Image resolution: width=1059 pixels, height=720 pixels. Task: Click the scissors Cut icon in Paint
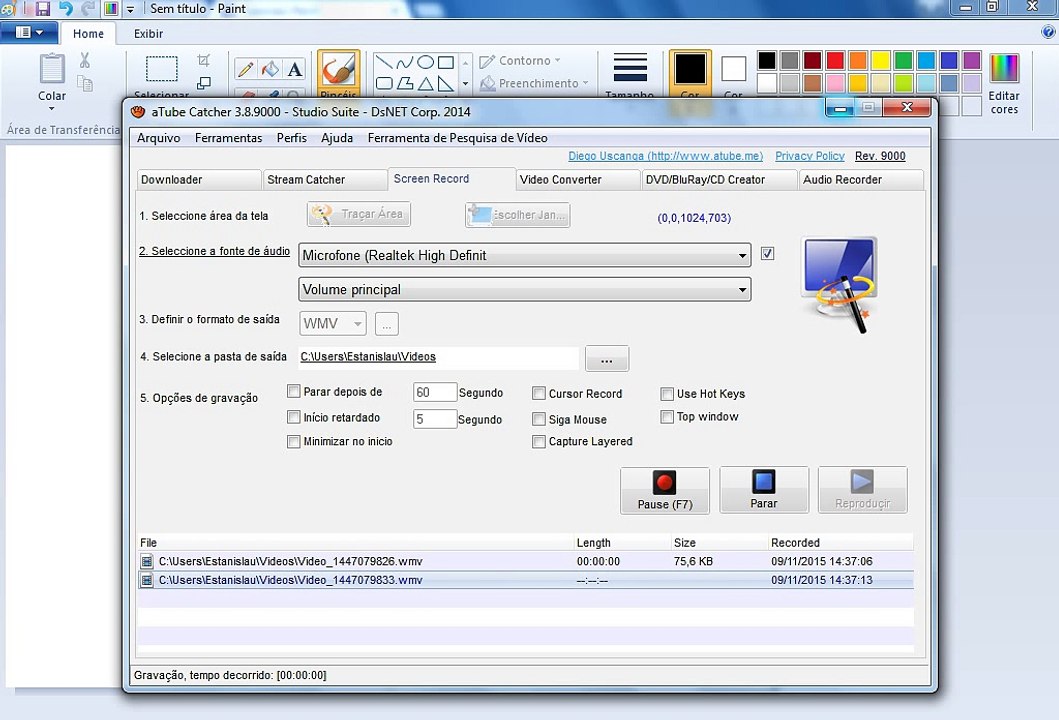(84, 60)
